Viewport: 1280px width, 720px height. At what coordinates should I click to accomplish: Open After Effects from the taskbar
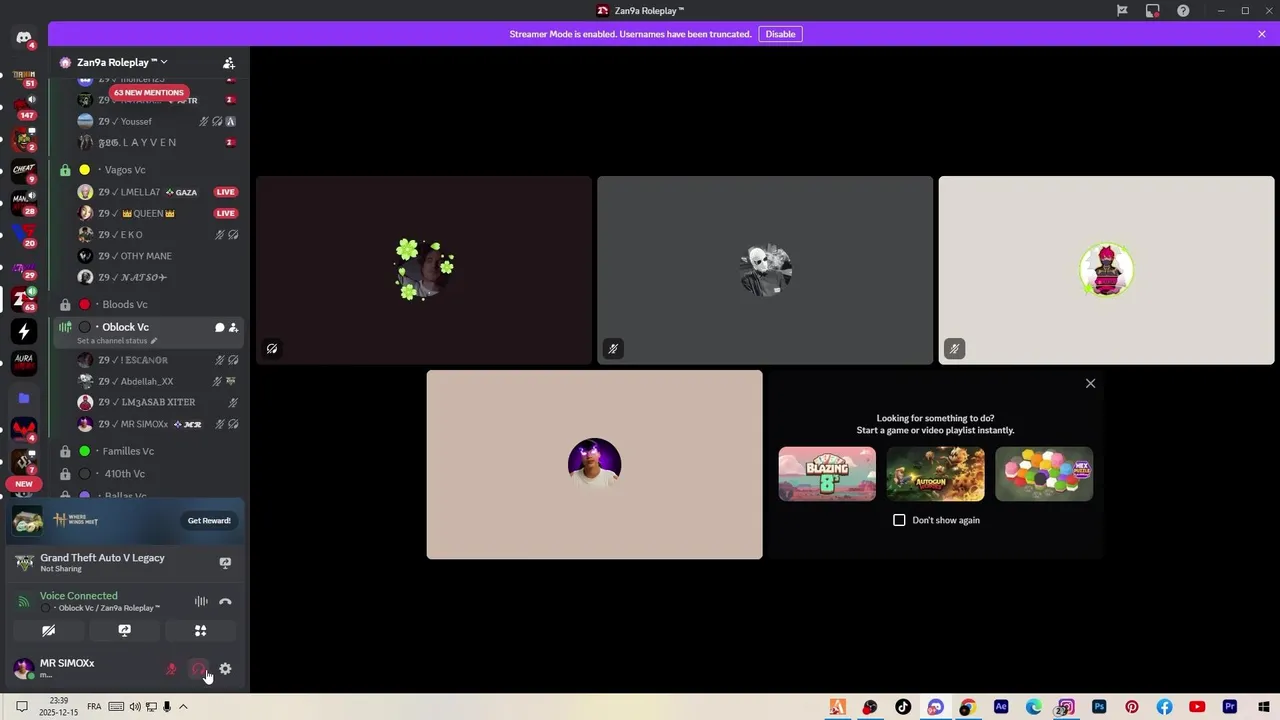pyautogui.click(x=1001, y=707)
